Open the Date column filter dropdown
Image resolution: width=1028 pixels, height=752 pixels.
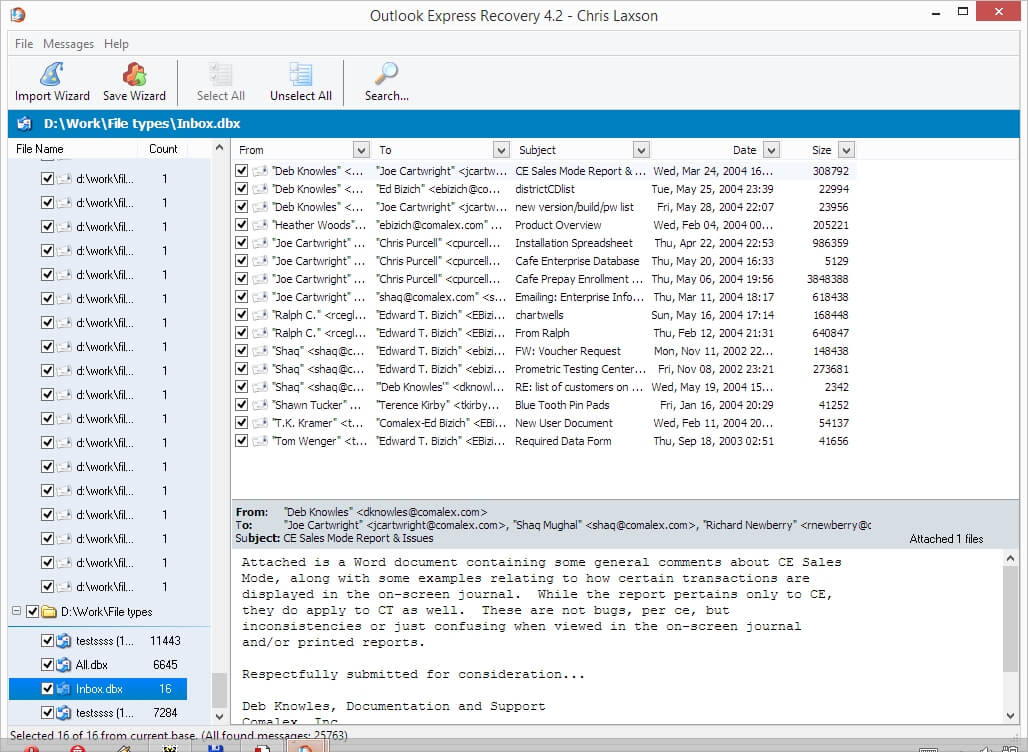[772, 150]
